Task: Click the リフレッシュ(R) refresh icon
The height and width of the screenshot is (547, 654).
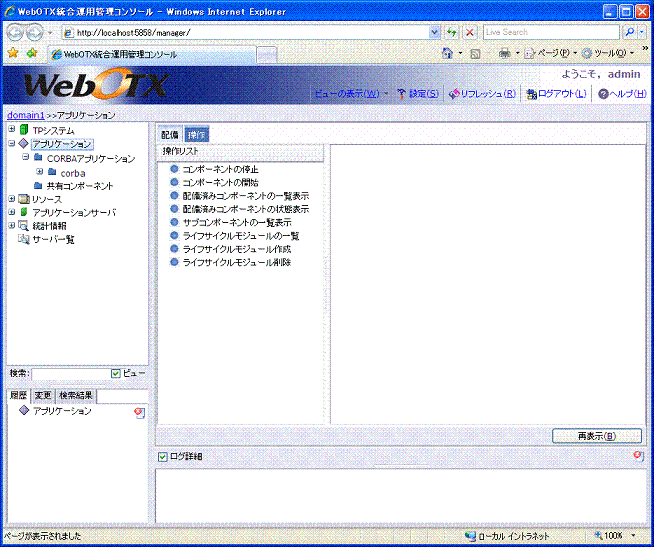Action: coord(454,94)
